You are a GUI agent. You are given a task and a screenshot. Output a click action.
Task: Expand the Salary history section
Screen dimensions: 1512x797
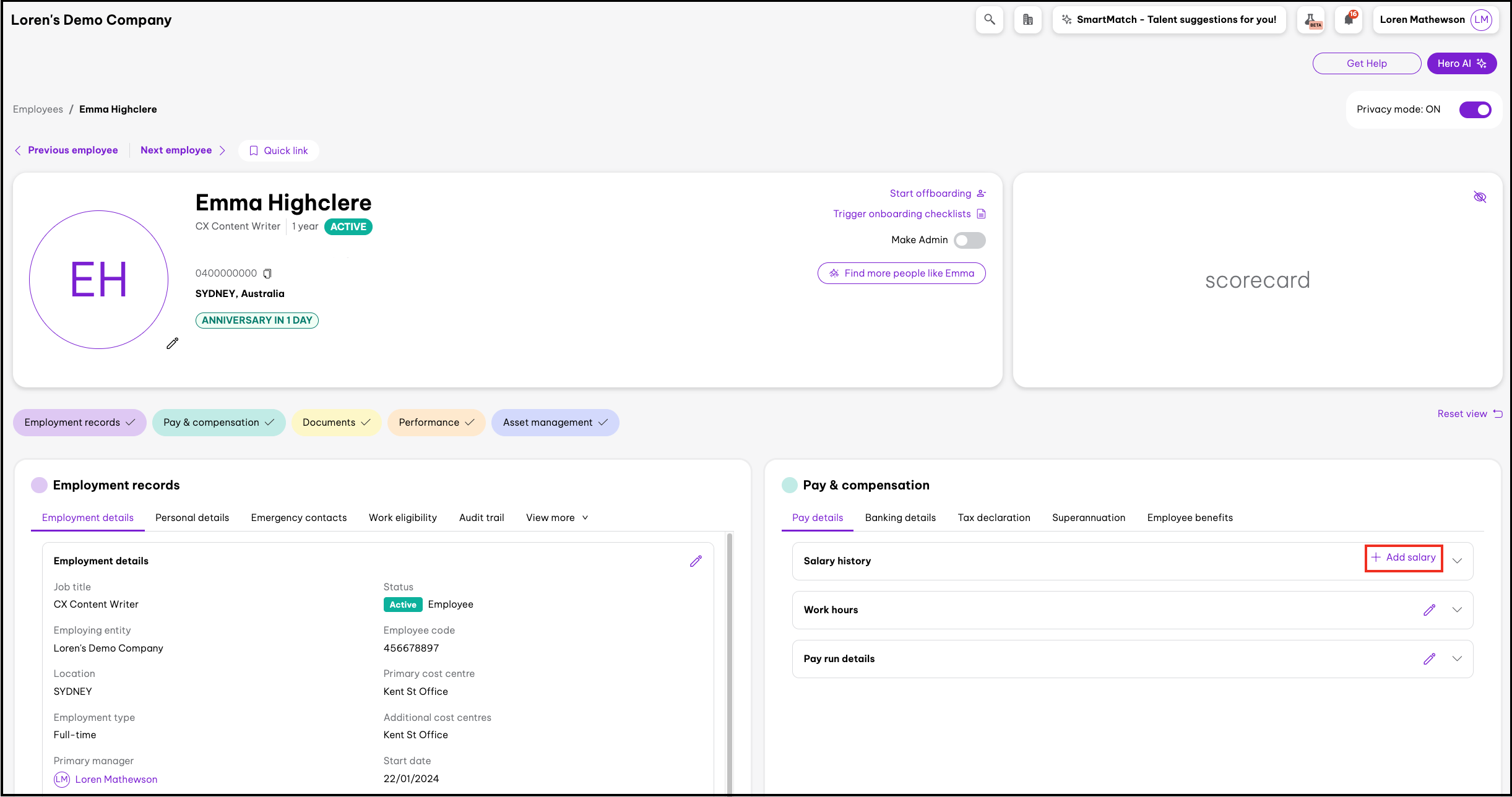click(1458, 561)
